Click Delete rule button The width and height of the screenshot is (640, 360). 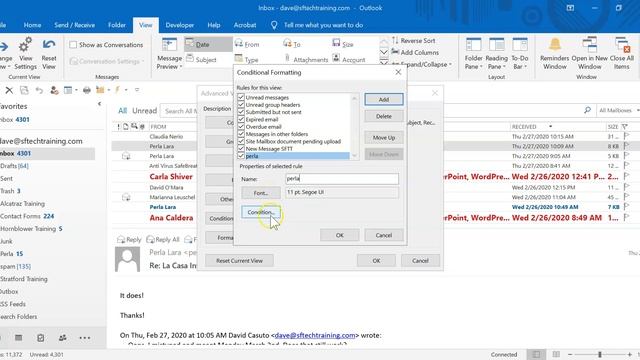[384, 116]
